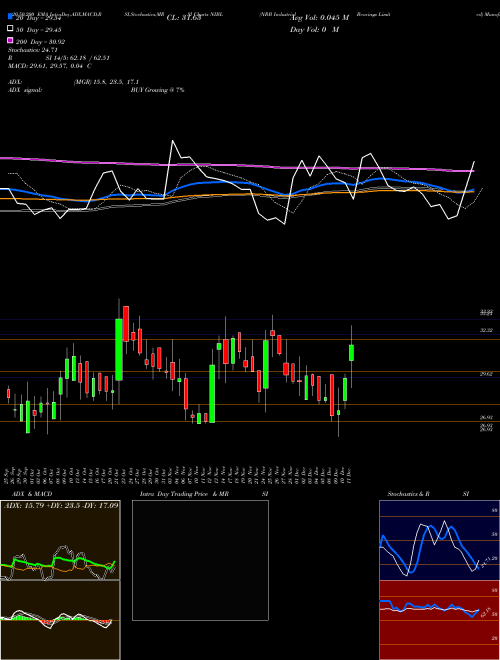Click the blue 20 Day legend swatch
Image resolution: width=500 pixels, height=660 pixels.
[x=11, y=17]
